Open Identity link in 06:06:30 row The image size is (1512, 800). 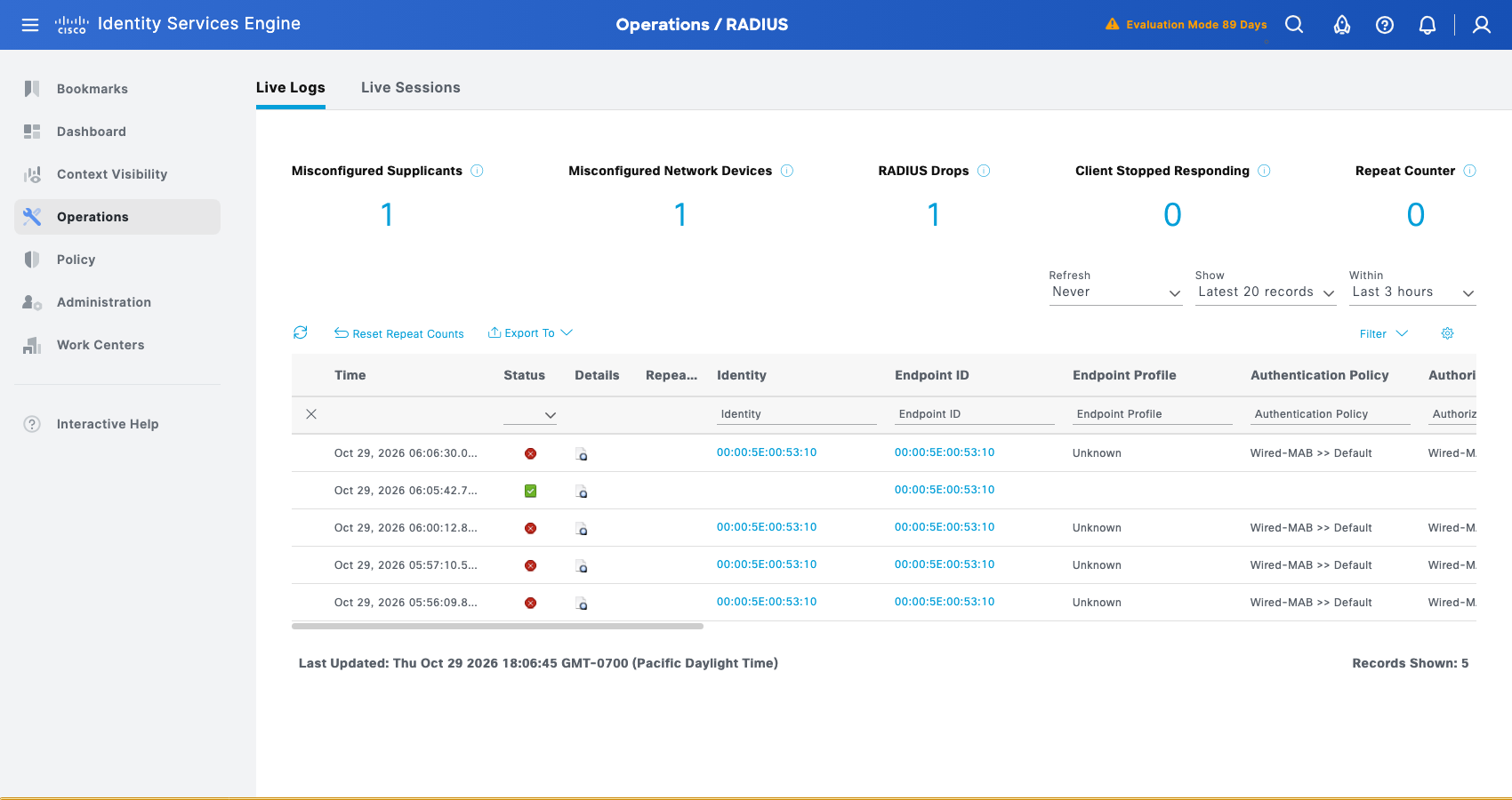[x=767, y=452]
